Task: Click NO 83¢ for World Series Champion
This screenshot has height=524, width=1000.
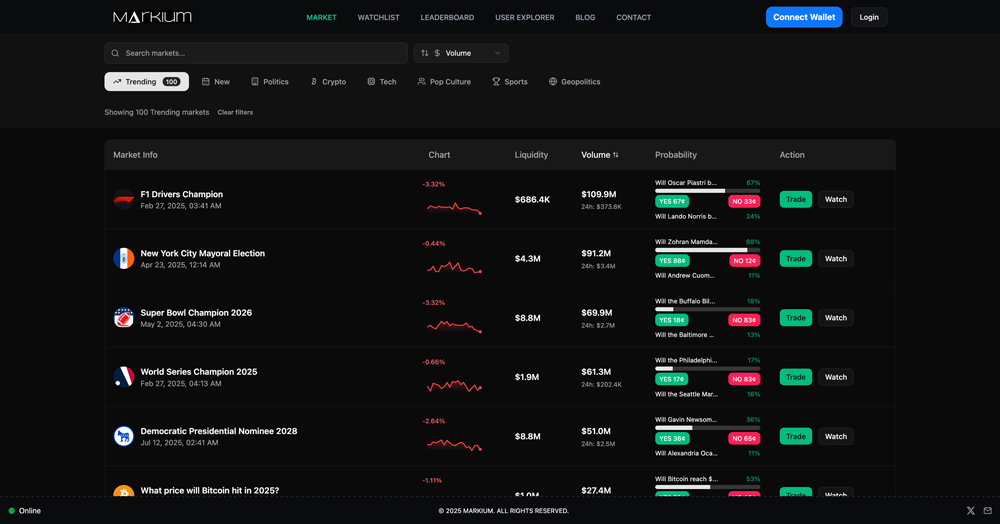Action: 744,379
